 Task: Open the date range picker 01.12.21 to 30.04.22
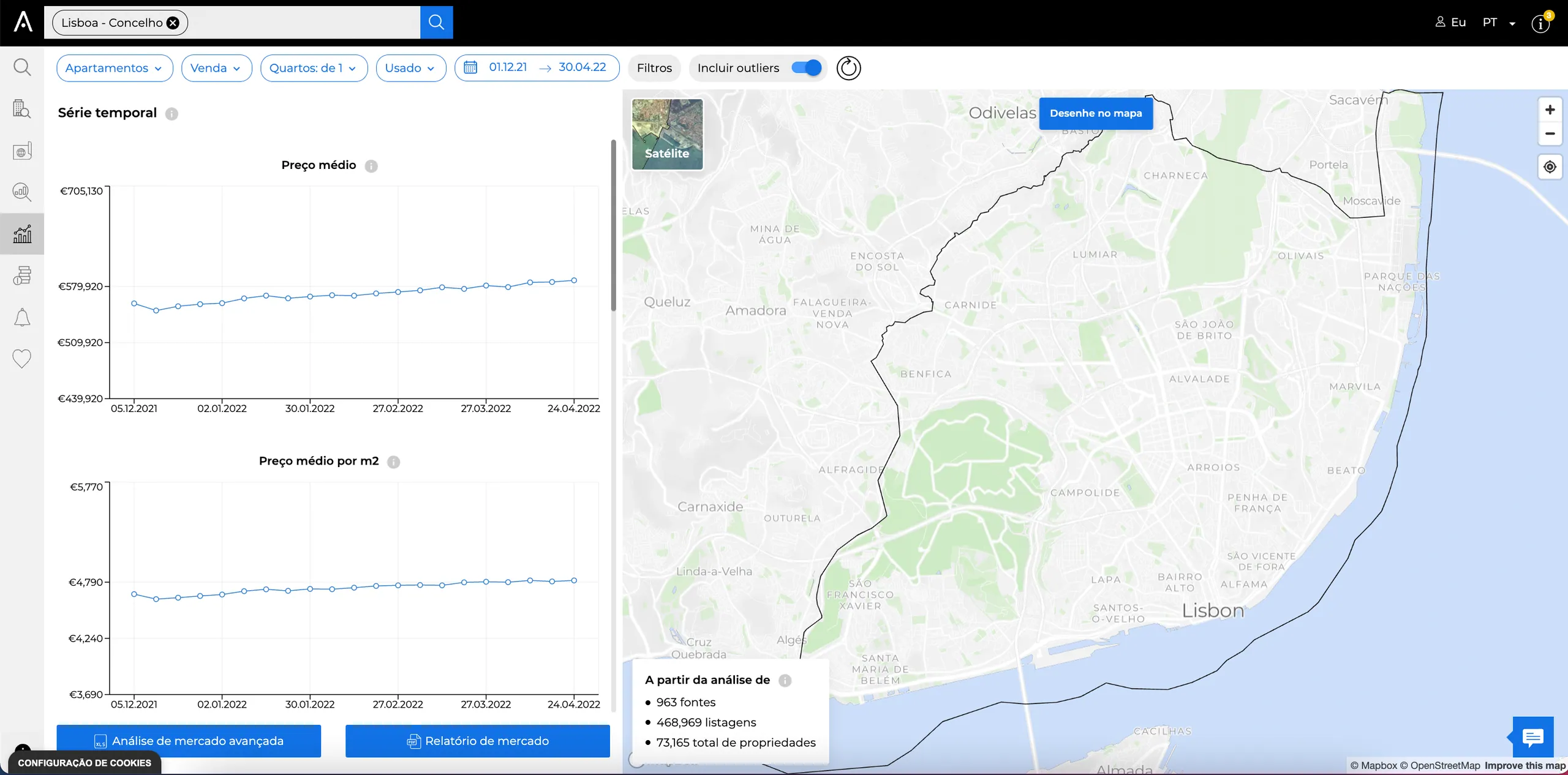[537, 68]
